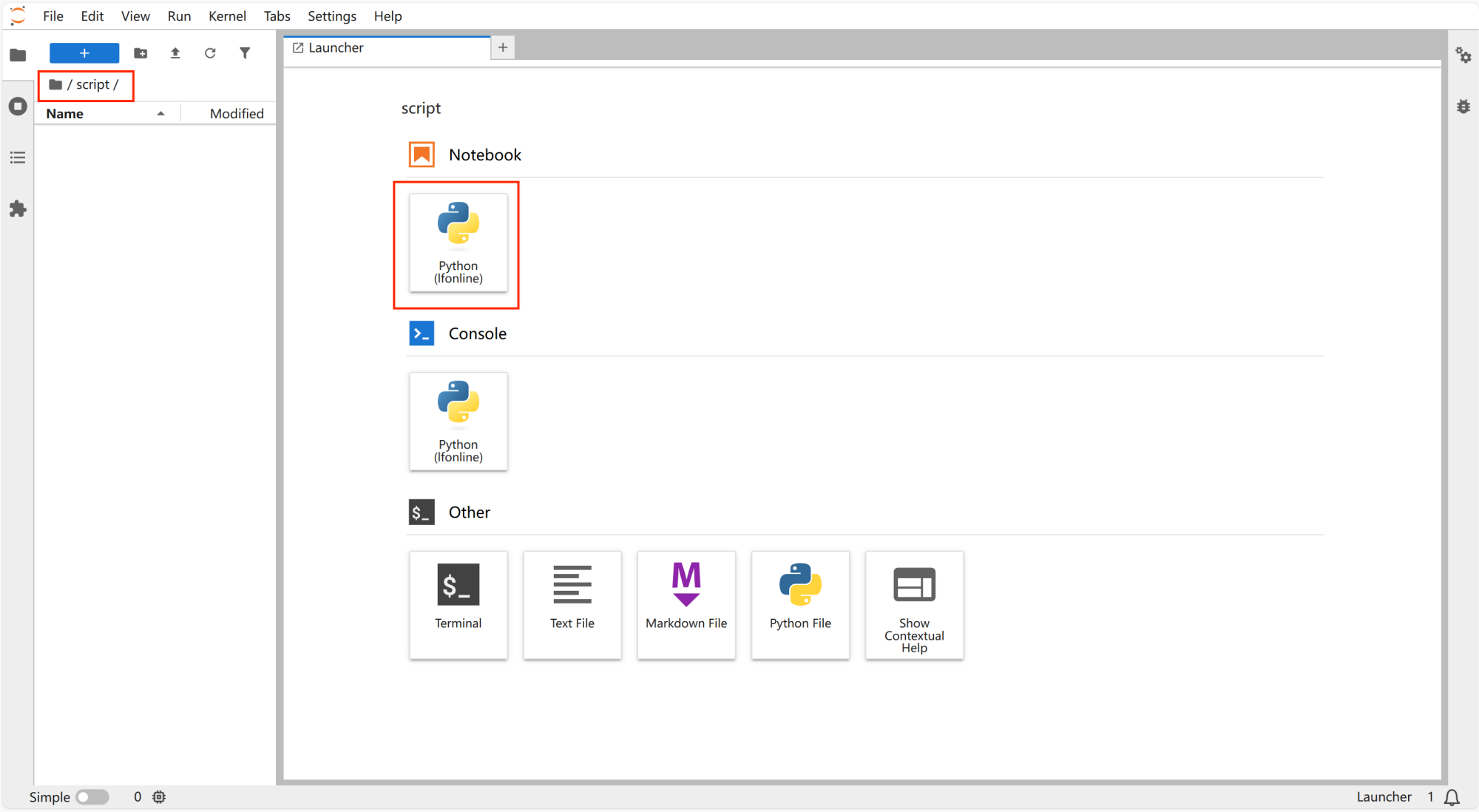Click the blue New Launcher plus button
Screen dimensions: 1479x812
84,53
